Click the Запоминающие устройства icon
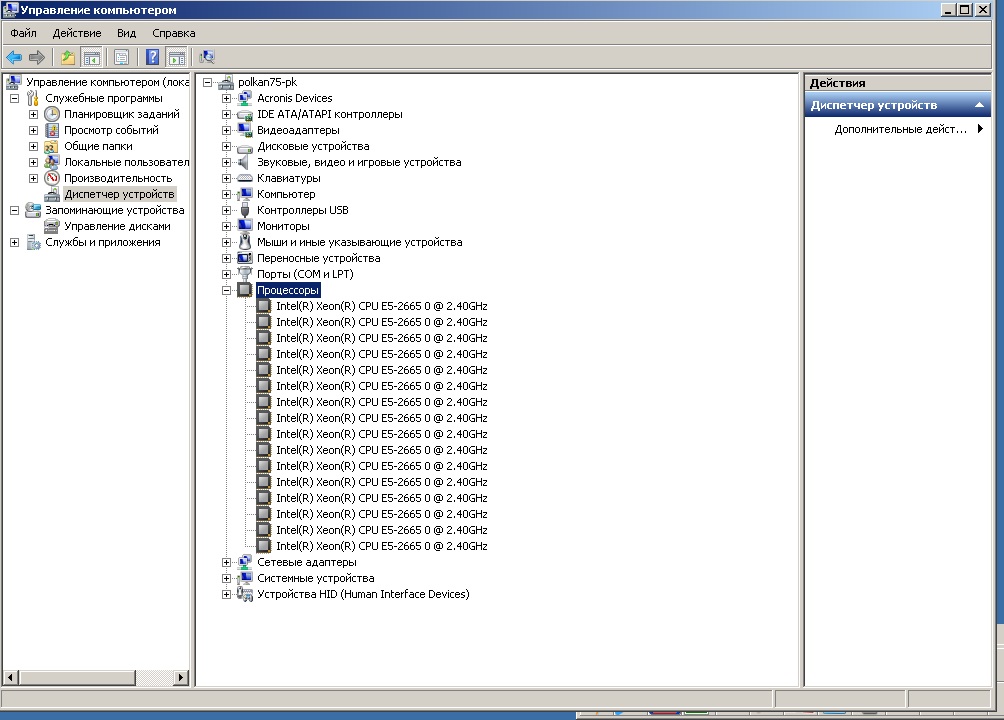 (x=33, y=210)
